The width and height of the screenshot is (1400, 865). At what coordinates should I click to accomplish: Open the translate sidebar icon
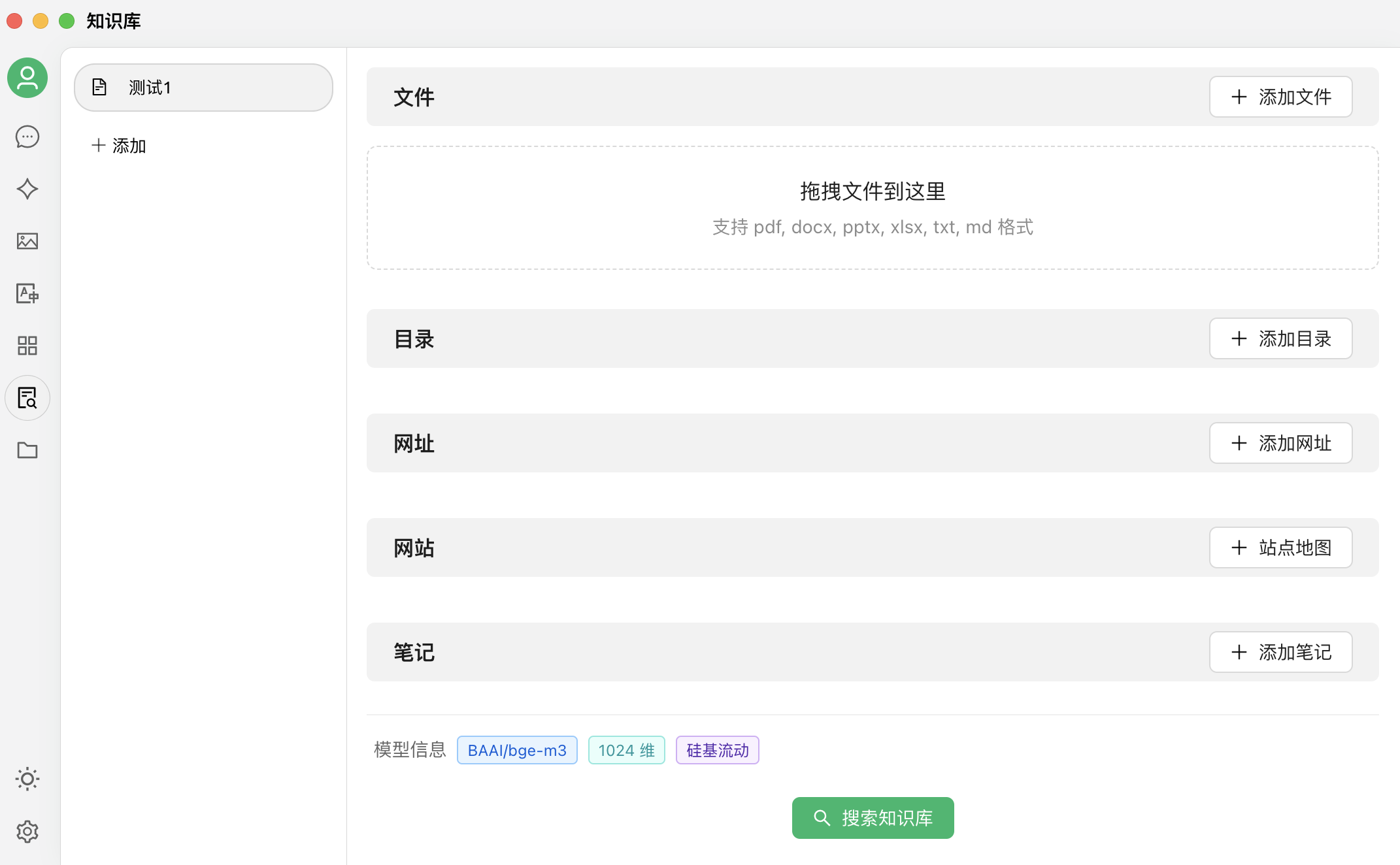point(27,293)
